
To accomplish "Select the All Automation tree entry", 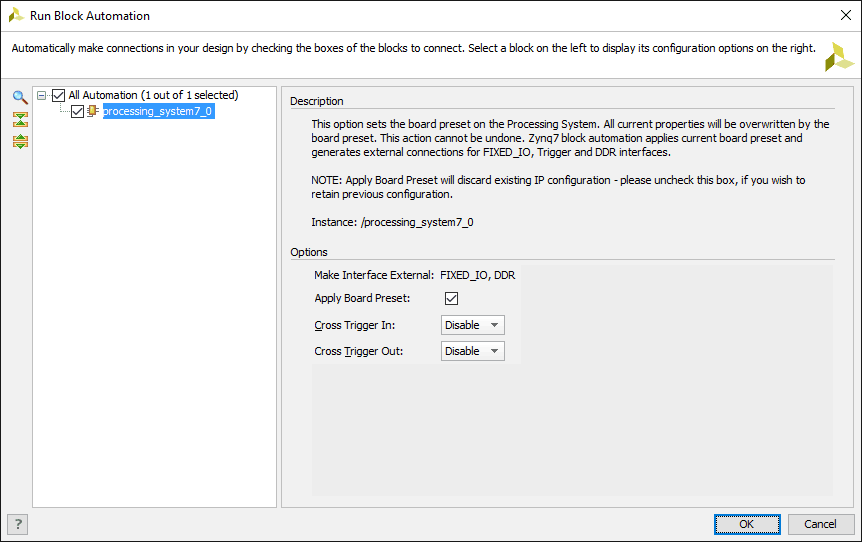I will [x=152, y=95].
